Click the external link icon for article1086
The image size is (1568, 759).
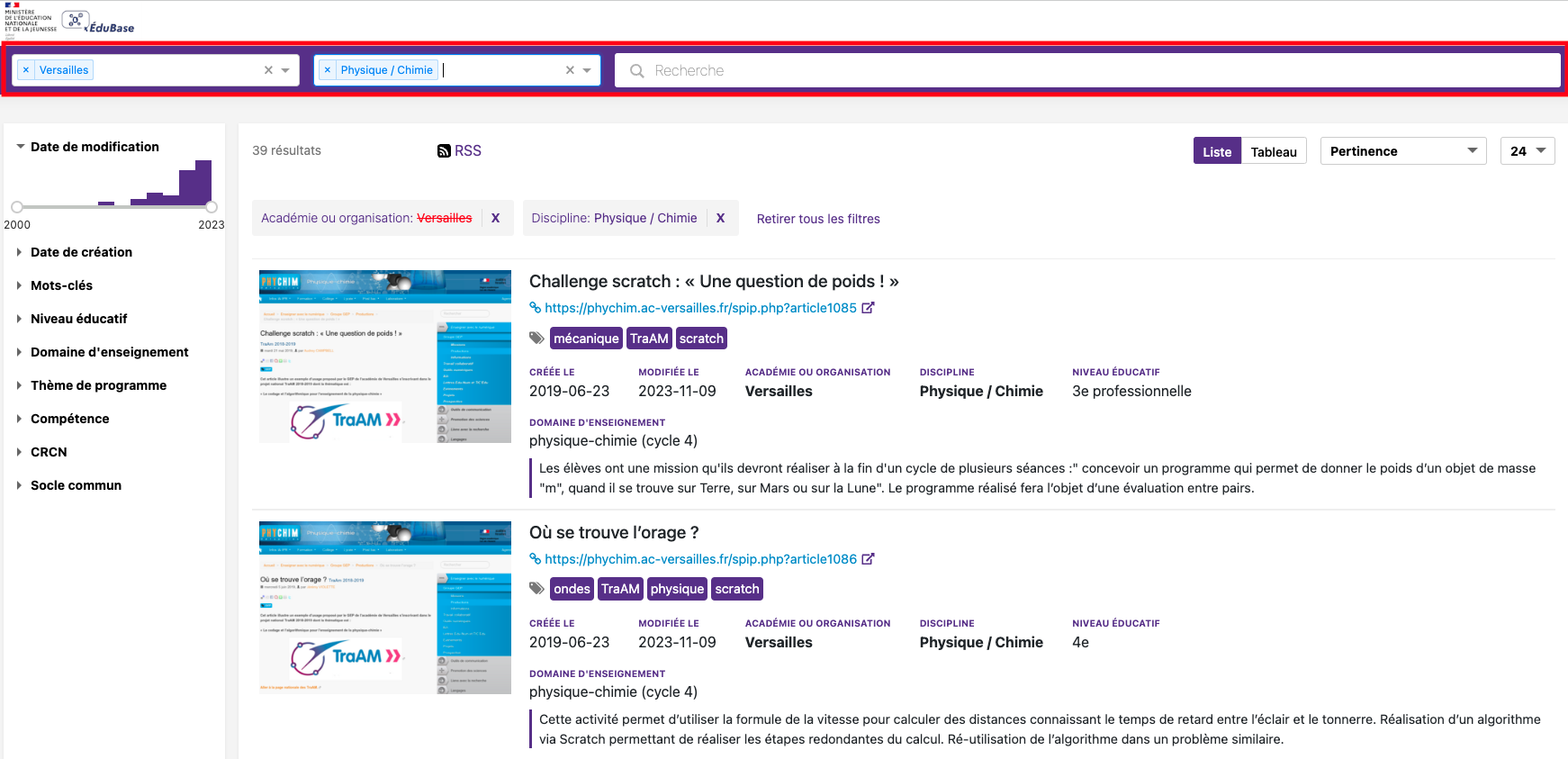point(868,559)
